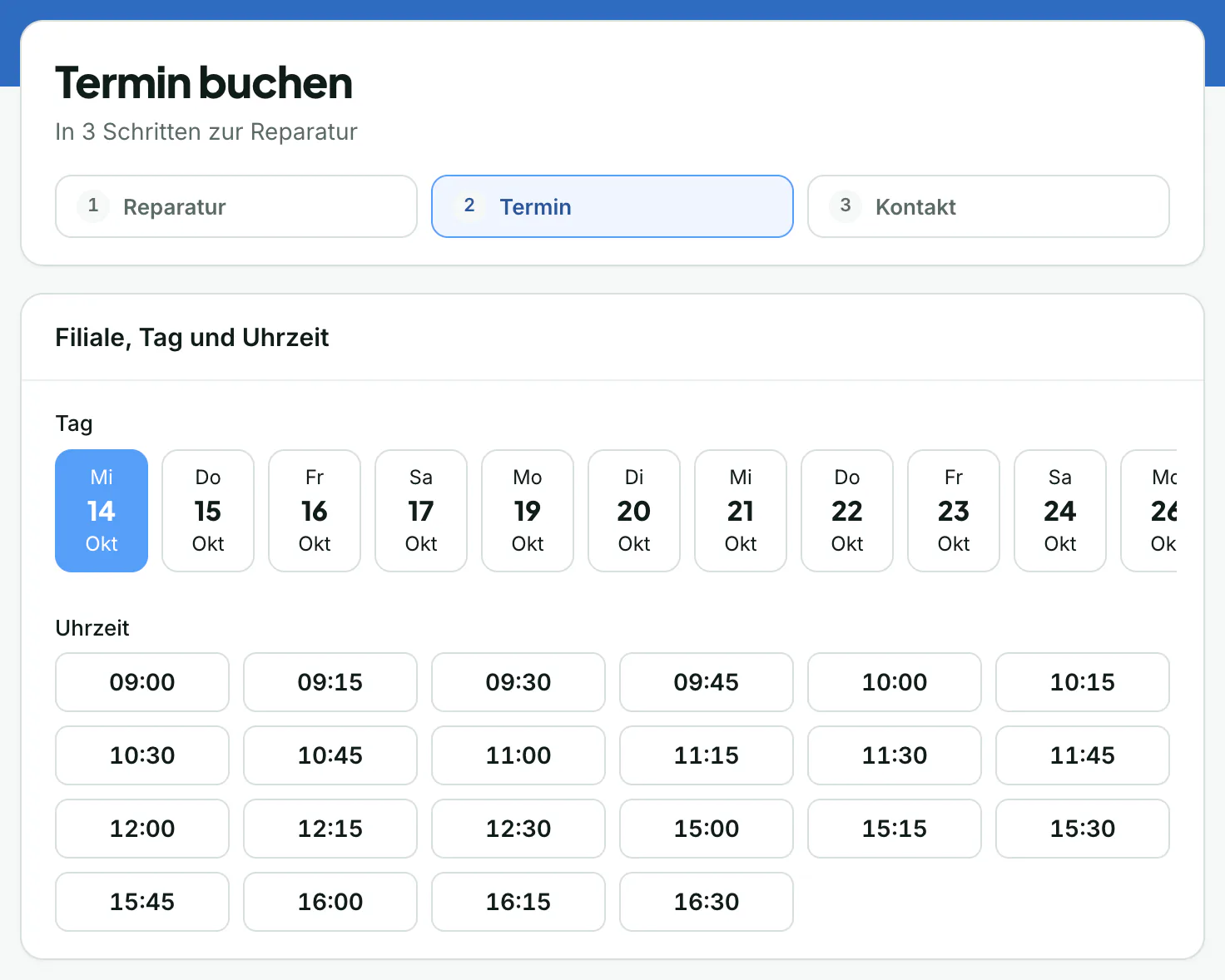This screenshot has height=980, width=1225.
Task: Select the 12:15 time slot
Action: click(x=330, y=829)
